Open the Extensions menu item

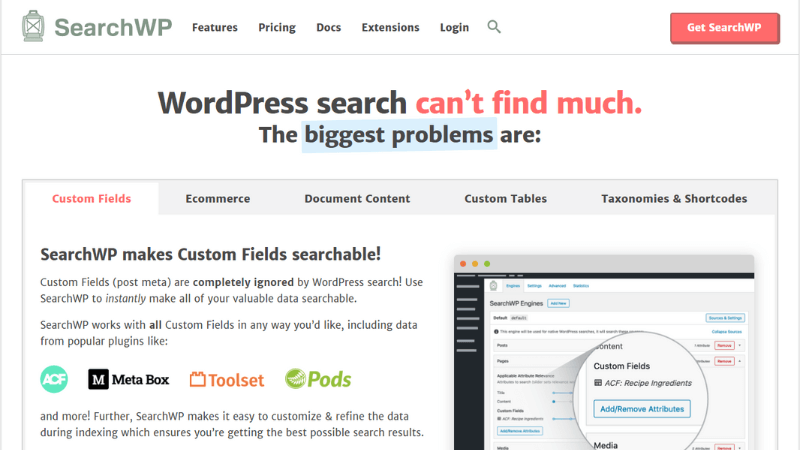(x=390, y=28)
